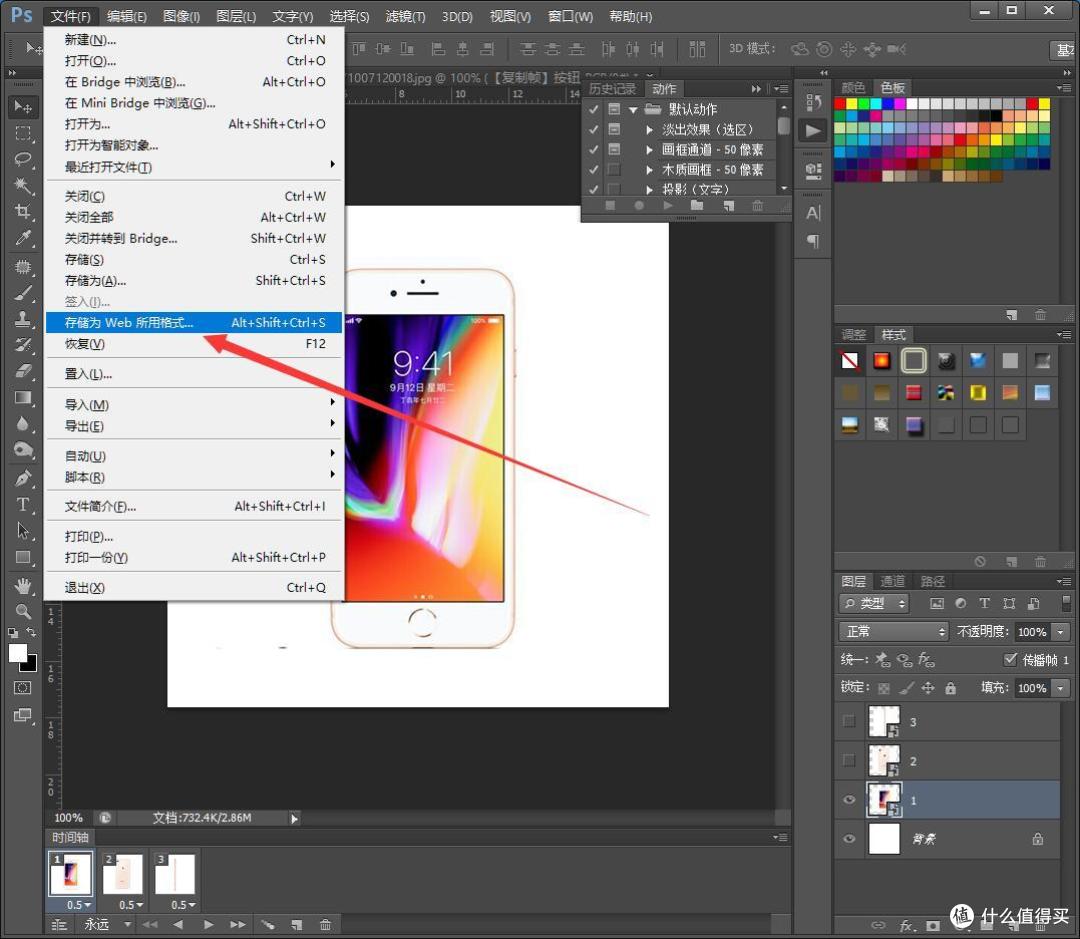
Task: Click the delete frame trash icon in timeline
Action: click(x=325, y=925)
